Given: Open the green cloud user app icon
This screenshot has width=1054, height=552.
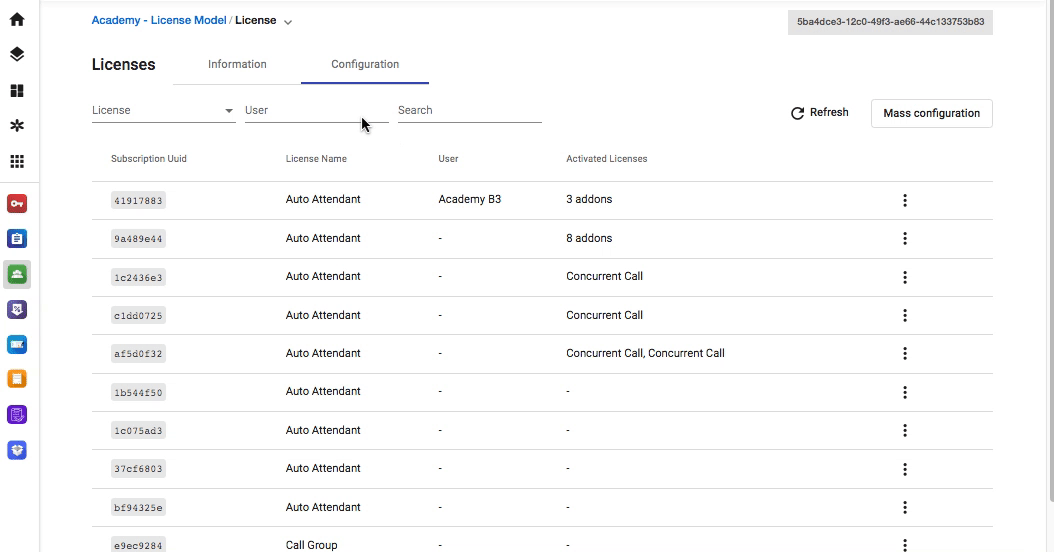Looking at the screenshot, I should tap(17, 274).
